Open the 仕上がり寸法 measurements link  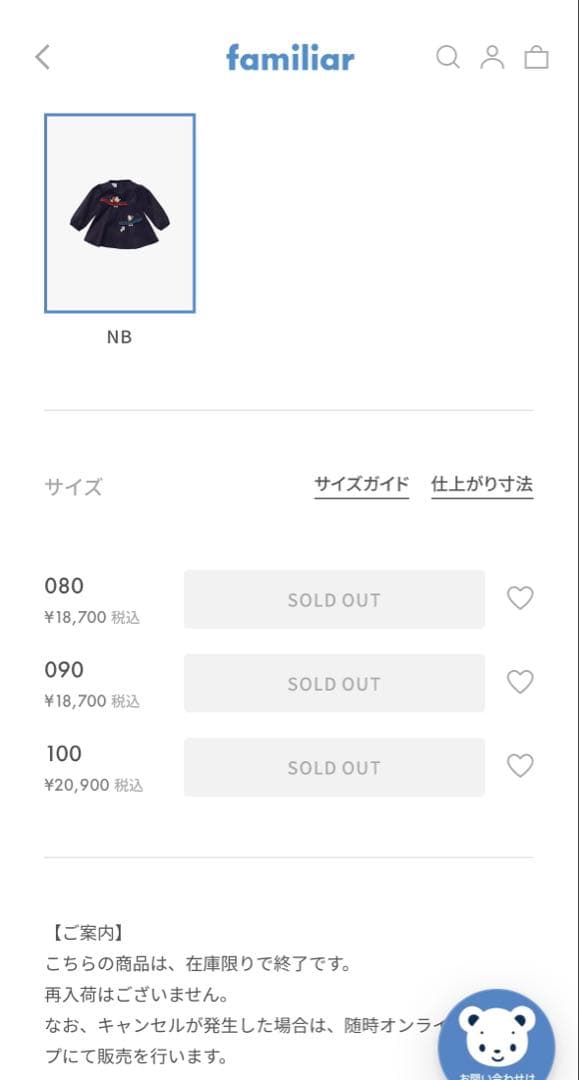[482, 483]
